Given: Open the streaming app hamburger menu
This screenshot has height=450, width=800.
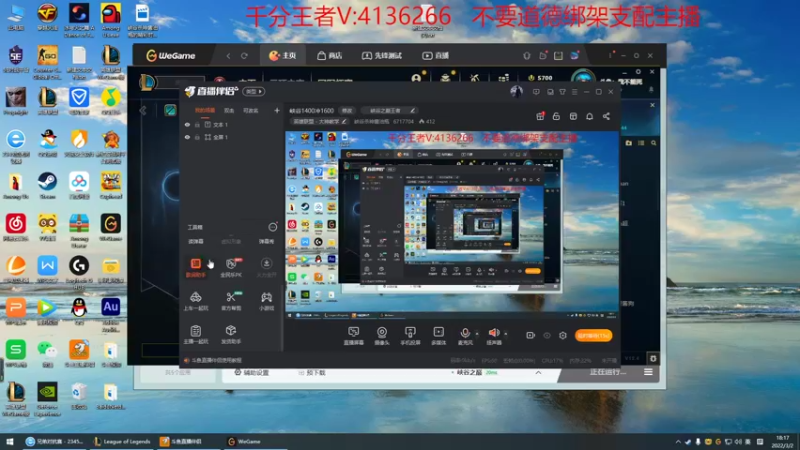Looking at the screenshot, I should pyautogui.click(x=574, y=92).
